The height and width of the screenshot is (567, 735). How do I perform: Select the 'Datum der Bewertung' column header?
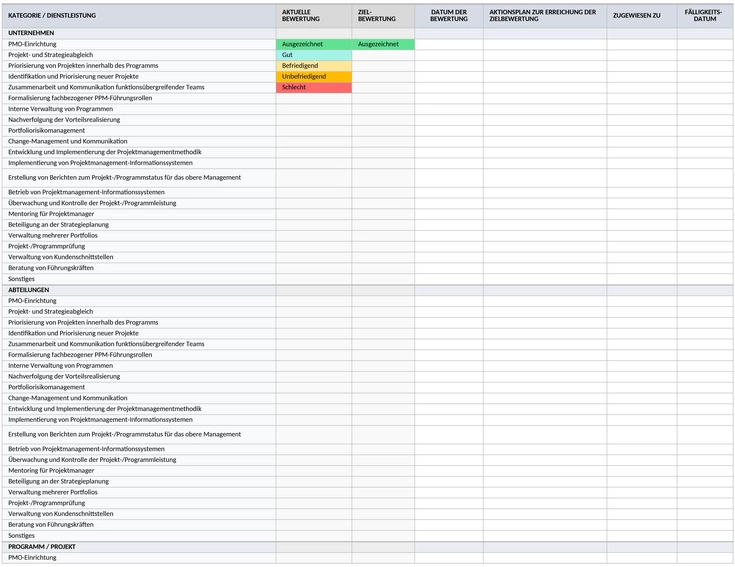(x=449, y=15)
